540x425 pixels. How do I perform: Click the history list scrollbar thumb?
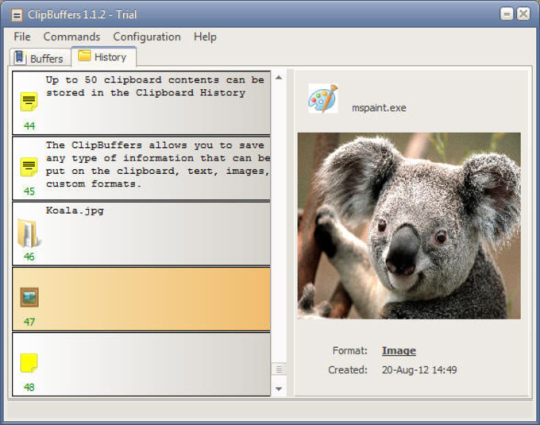279,370
